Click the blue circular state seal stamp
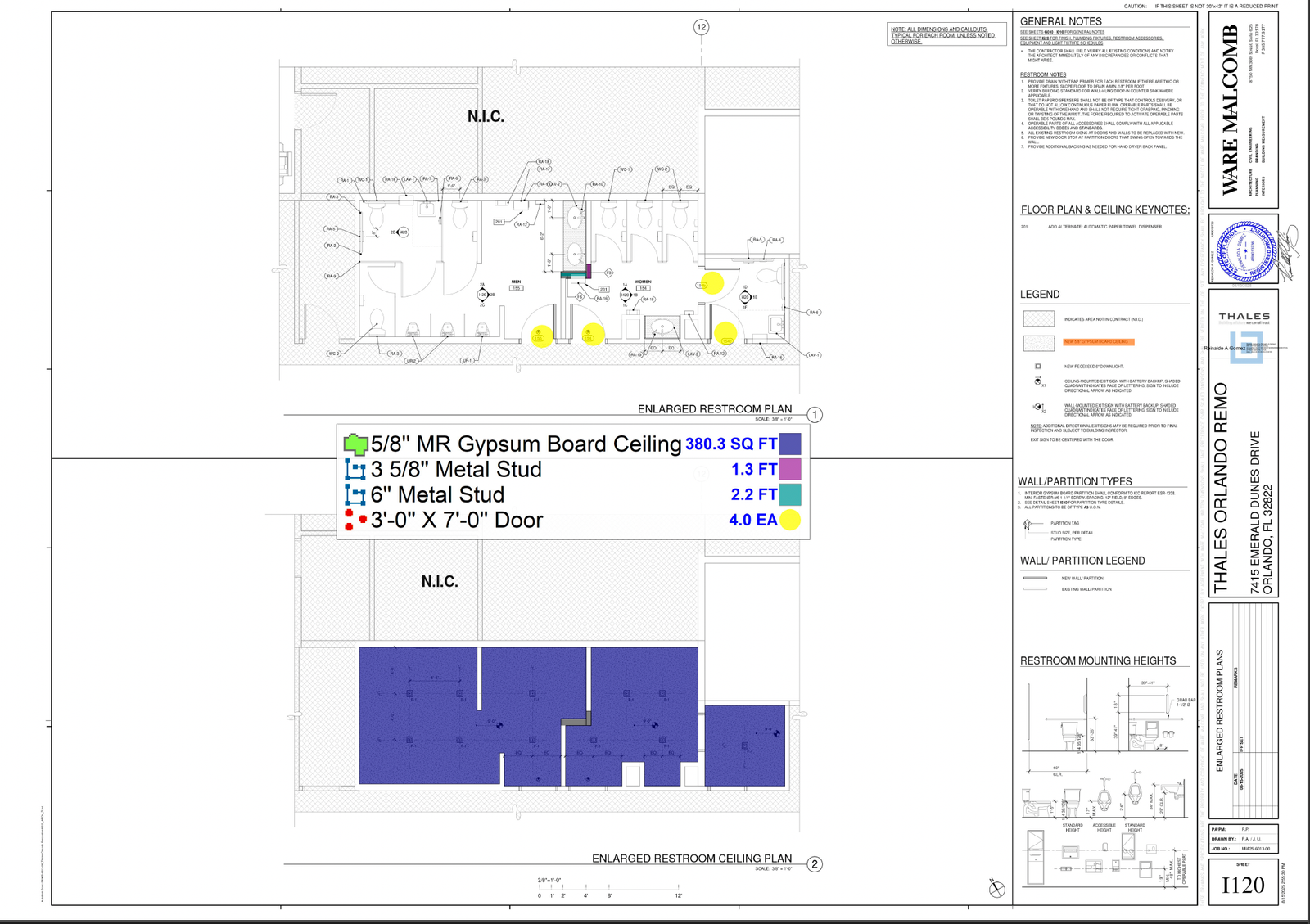This screenshot has width=1310, height=924. pyautogui.click(x=1245, y=251)
